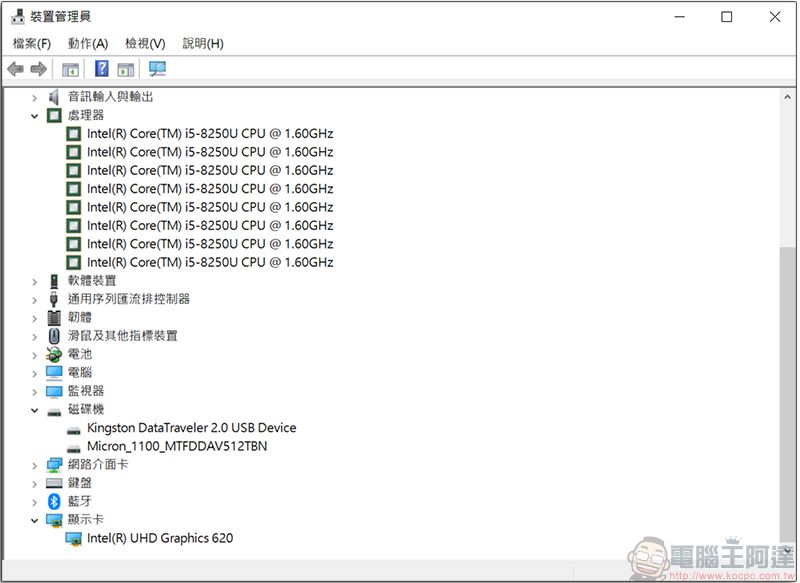Open the 動作(A) menu
Image resolution: width=800 pixels, height=583 pixels.
pos(88,43)
